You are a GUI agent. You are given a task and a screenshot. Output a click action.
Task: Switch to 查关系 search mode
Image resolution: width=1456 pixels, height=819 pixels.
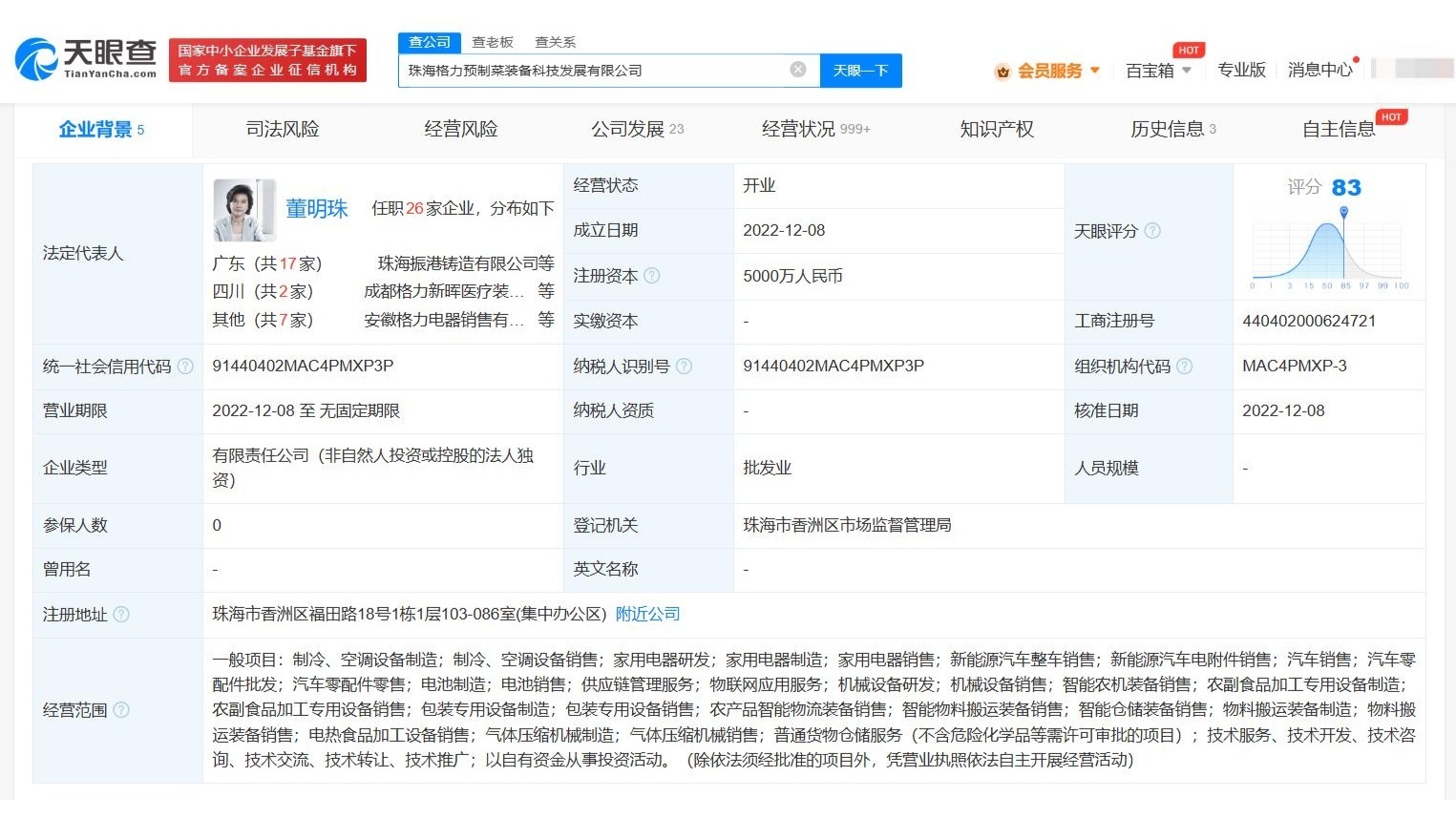pos(555,42)
